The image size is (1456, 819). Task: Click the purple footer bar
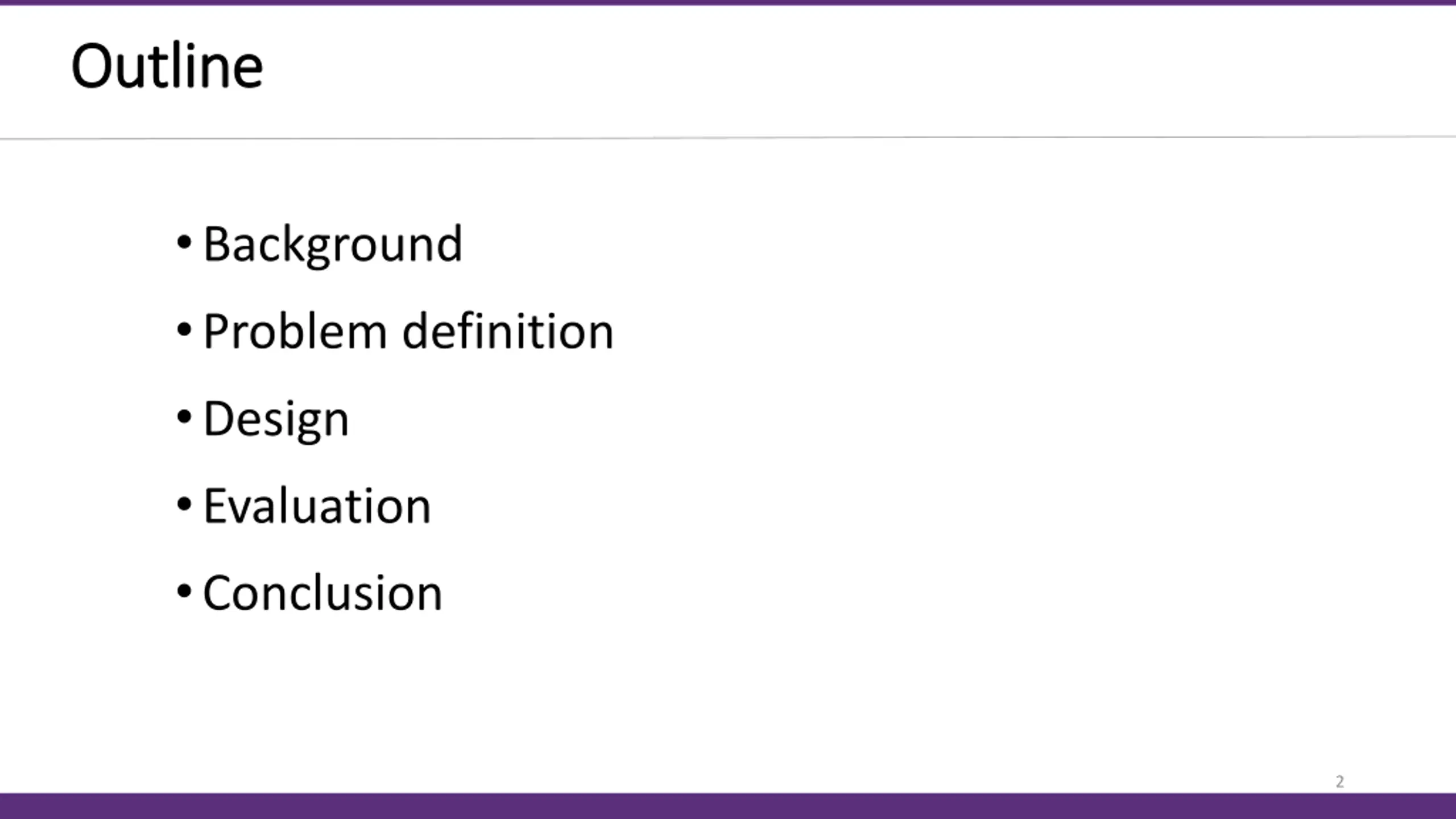coord(728,806)
